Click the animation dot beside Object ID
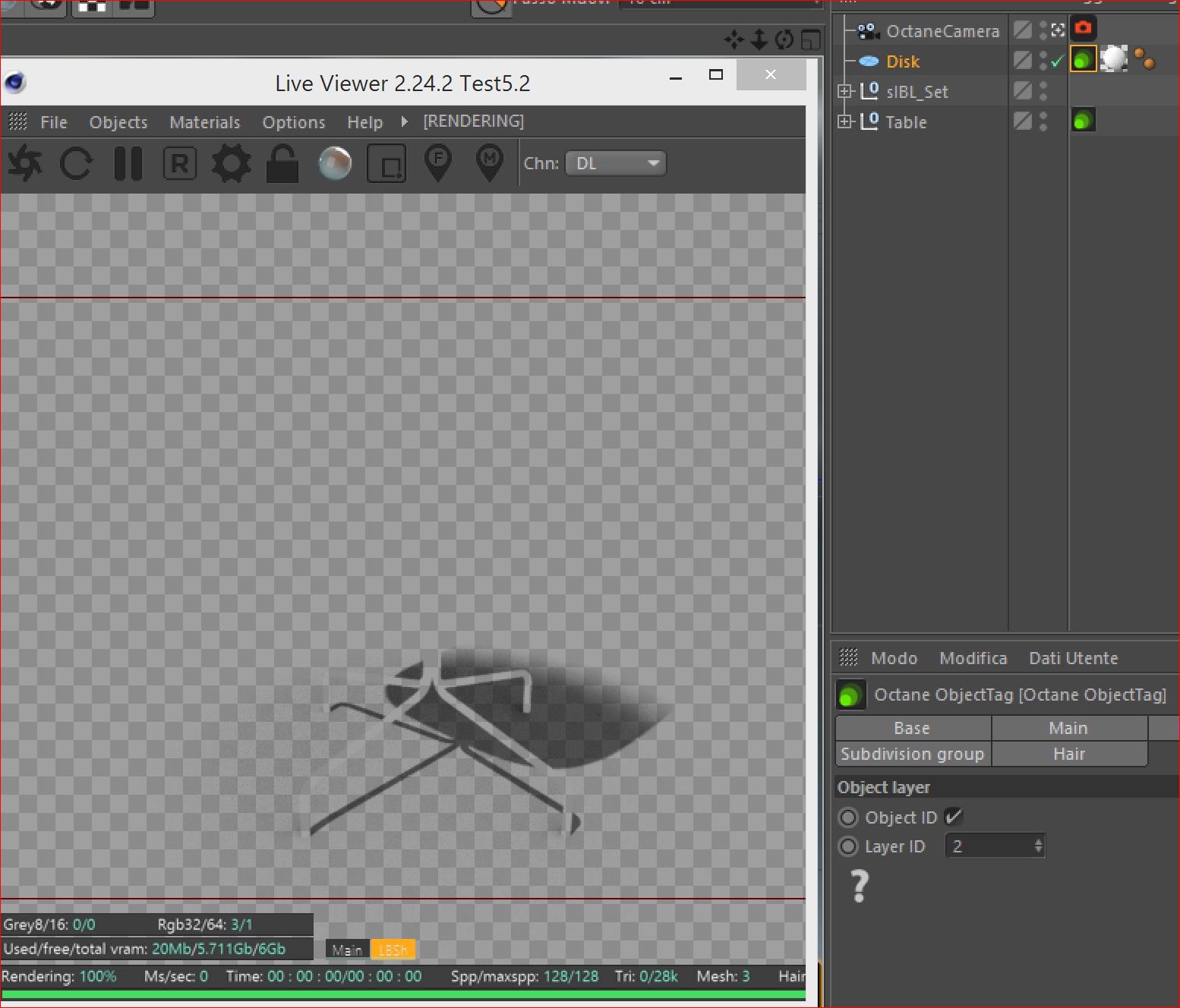 (848, 817)
